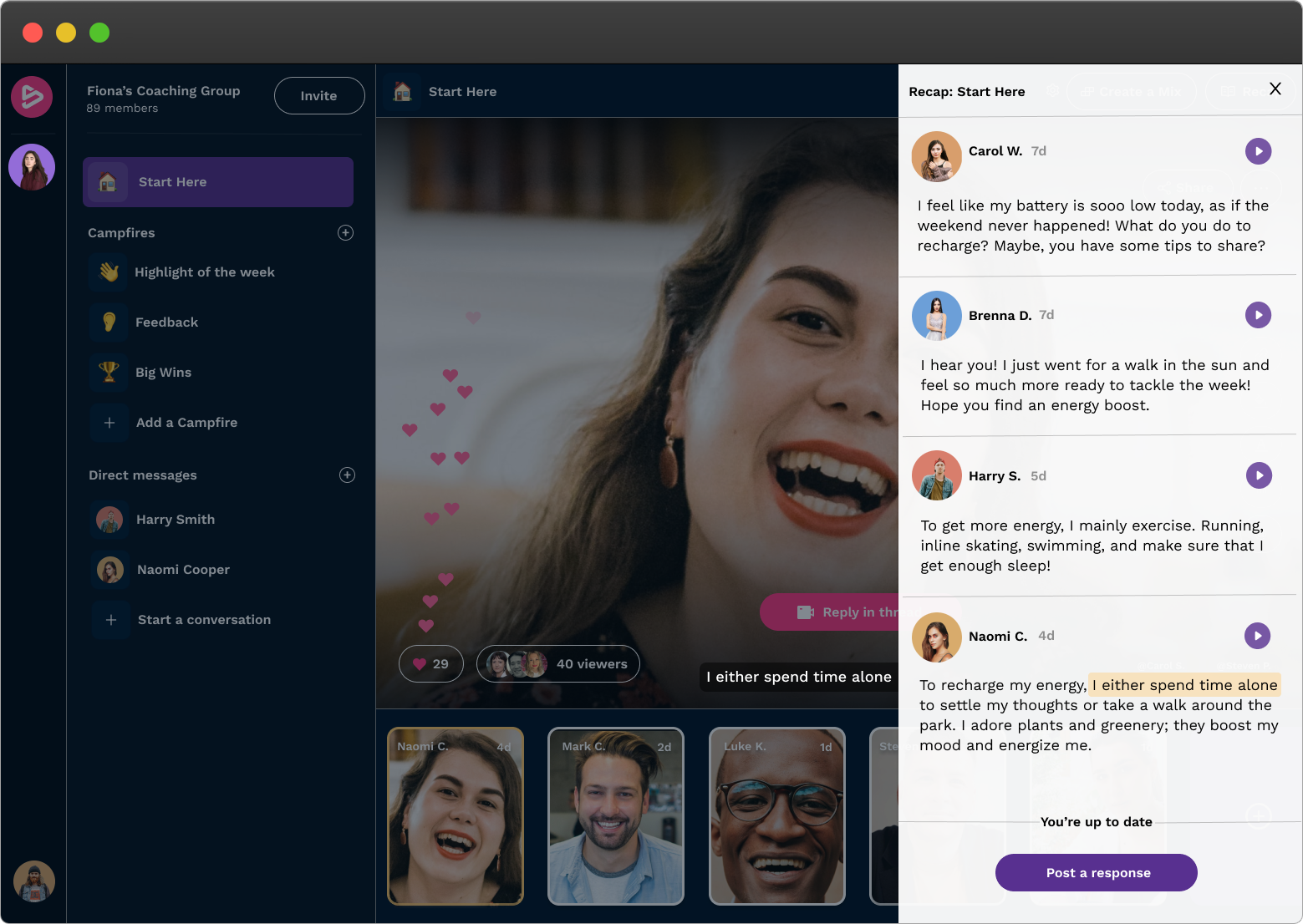Click the trophy Big Wins icon
This screenshot has height=924, width=1303.
pos(109,373)
